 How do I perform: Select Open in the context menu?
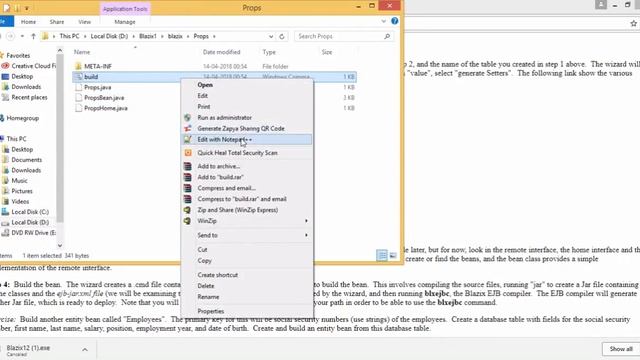[205, 85]
